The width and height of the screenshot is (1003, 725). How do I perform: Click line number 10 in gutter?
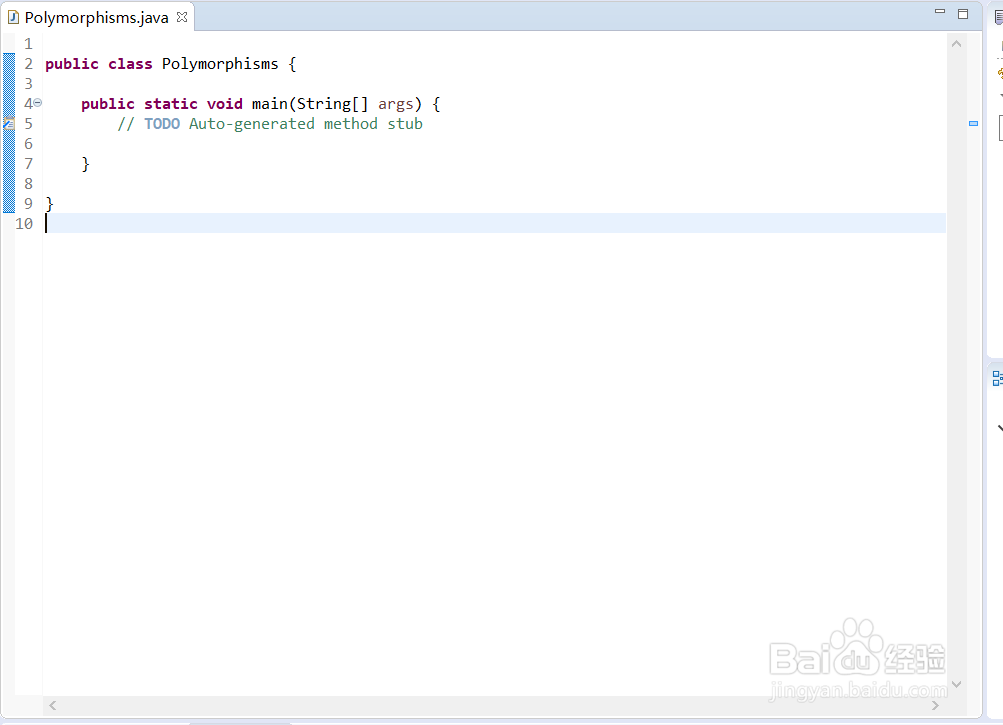(24, 223)
